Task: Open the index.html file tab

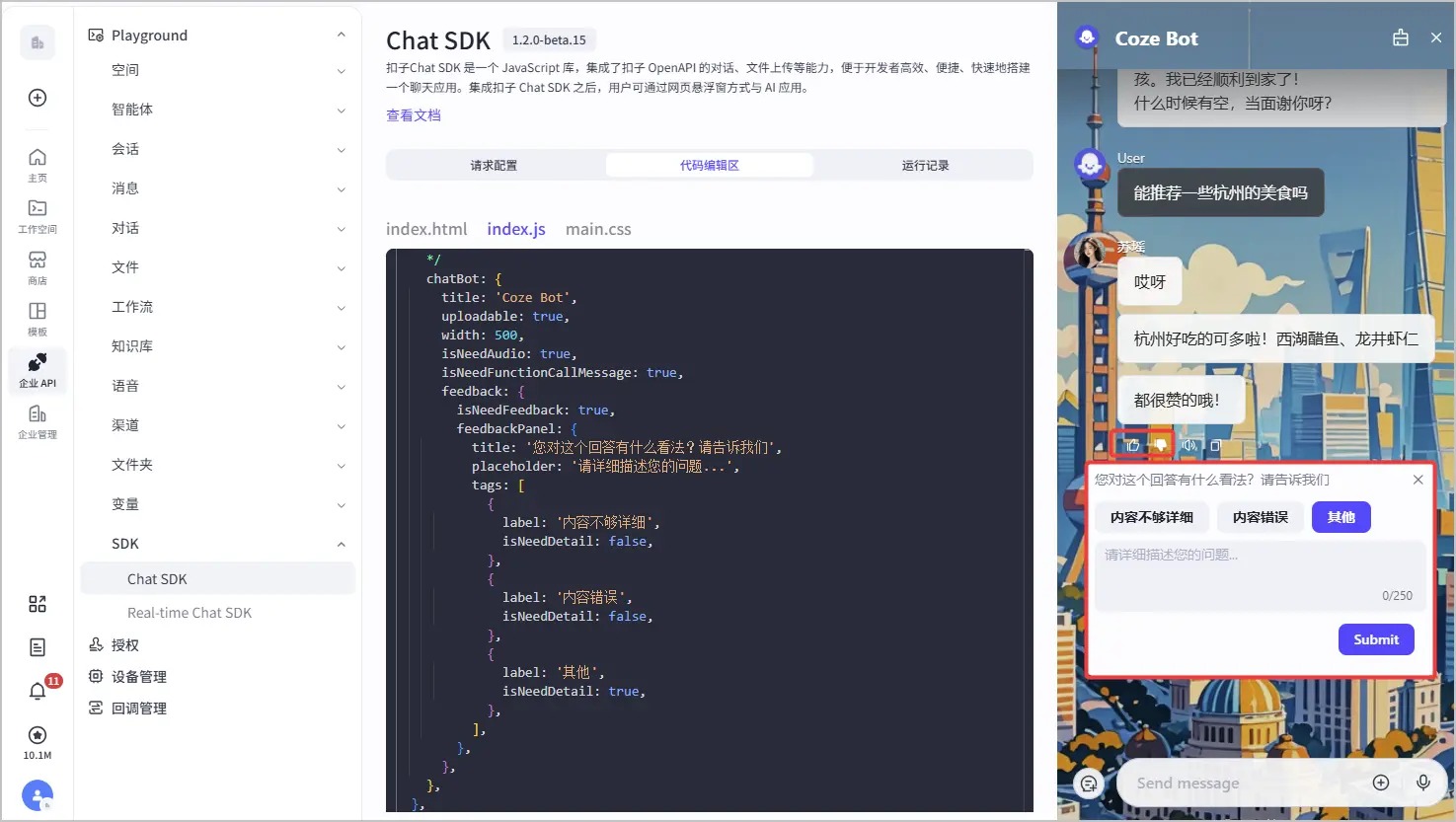Action: click(426, 229)
